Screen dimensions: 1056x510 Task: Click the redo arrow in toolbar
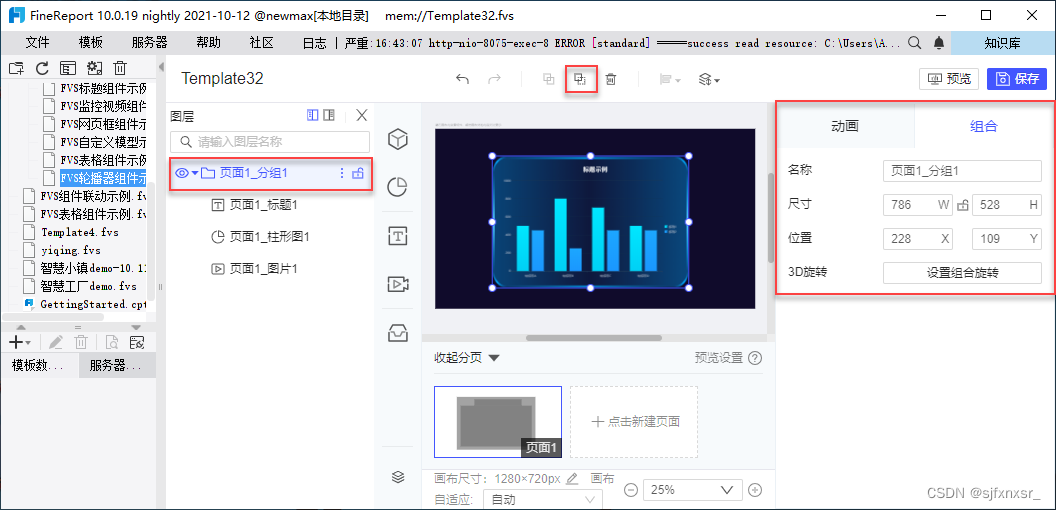494,79
